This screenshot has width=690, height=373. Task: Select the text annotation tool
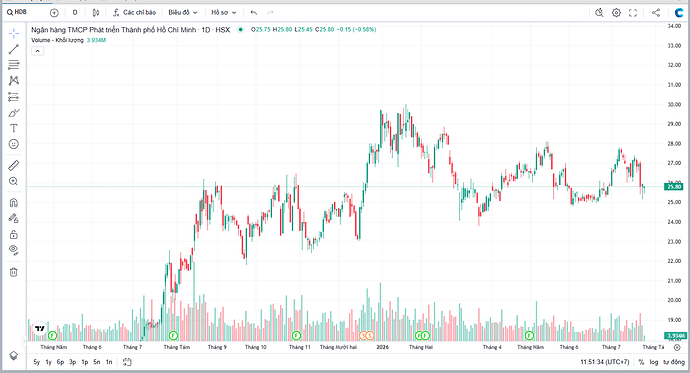[14, 128]
